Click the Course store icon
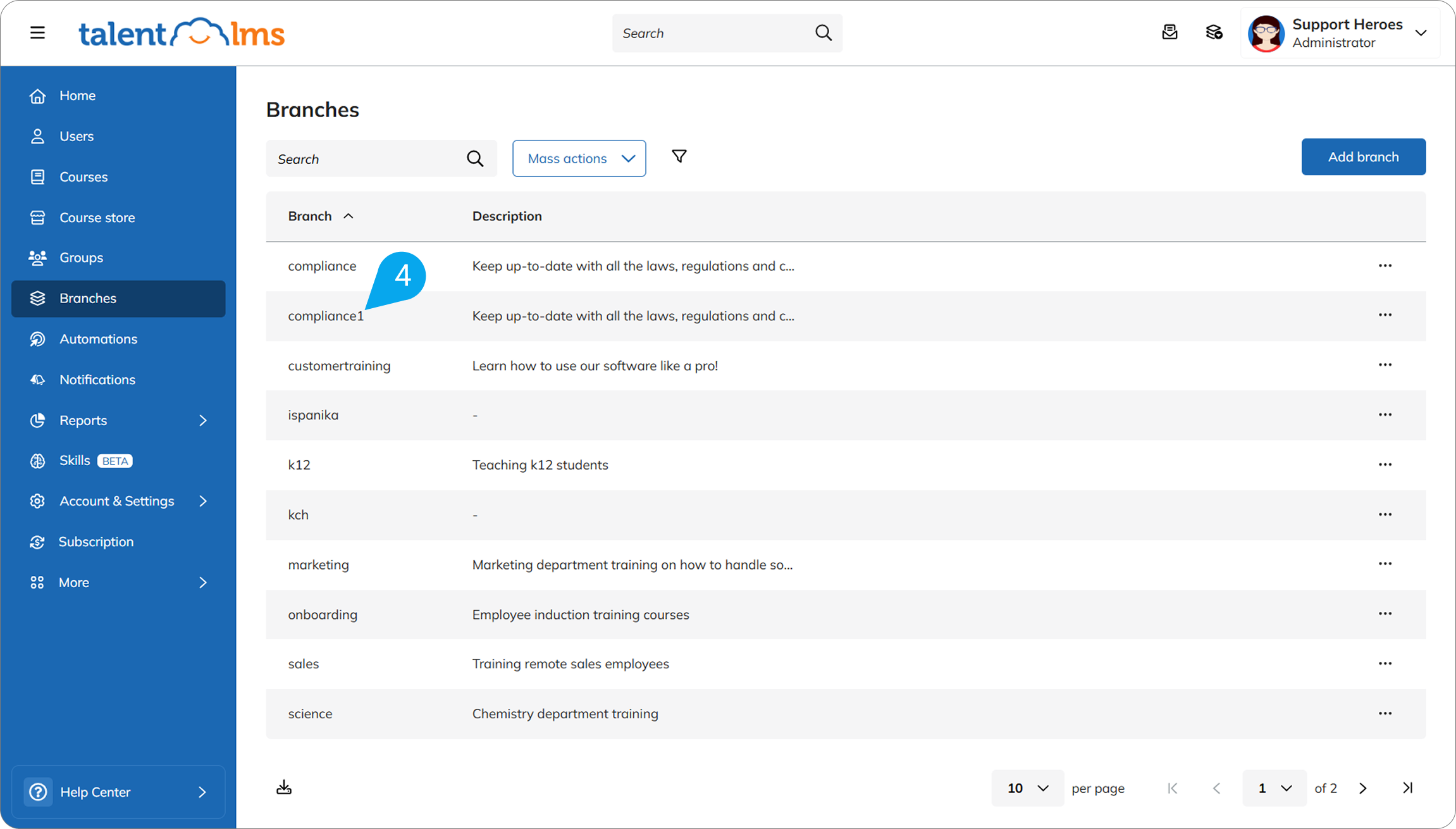The width and height of the screenshot is (1456, 829). 37,217
